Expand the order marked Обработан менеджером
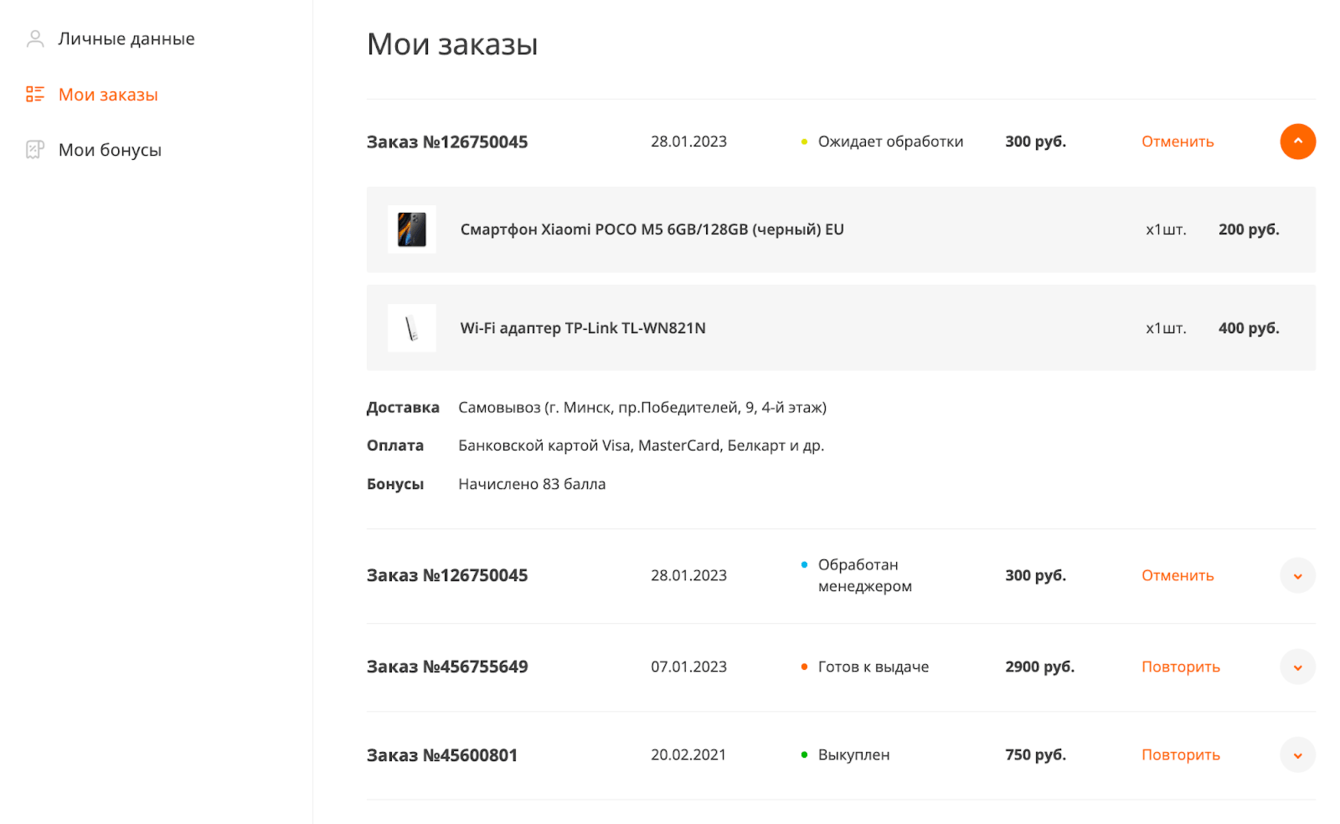The height and width of the screenshot is (824, 1340). point(1297,576)
